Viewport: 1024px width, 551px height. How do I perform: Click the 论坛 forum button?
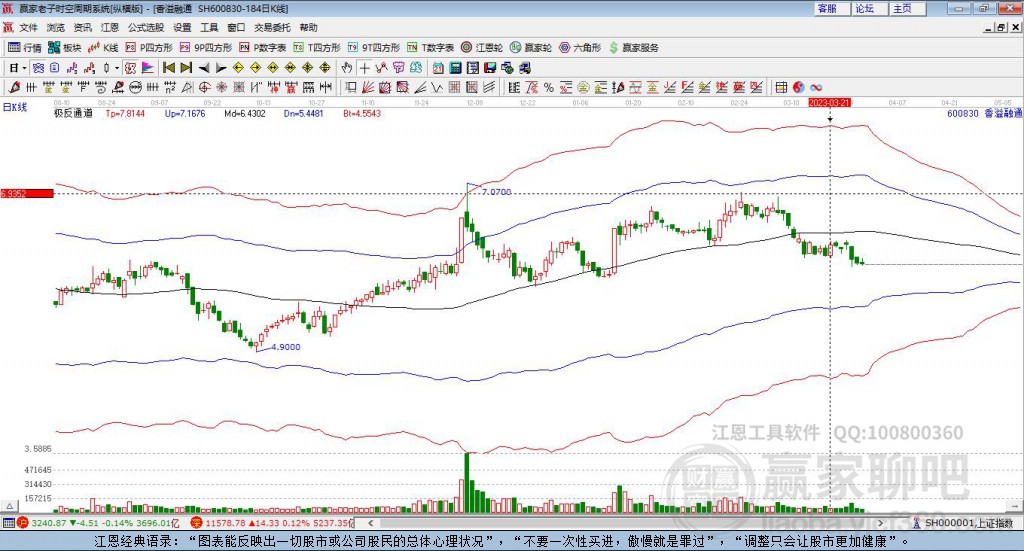[x=870, y=8]
